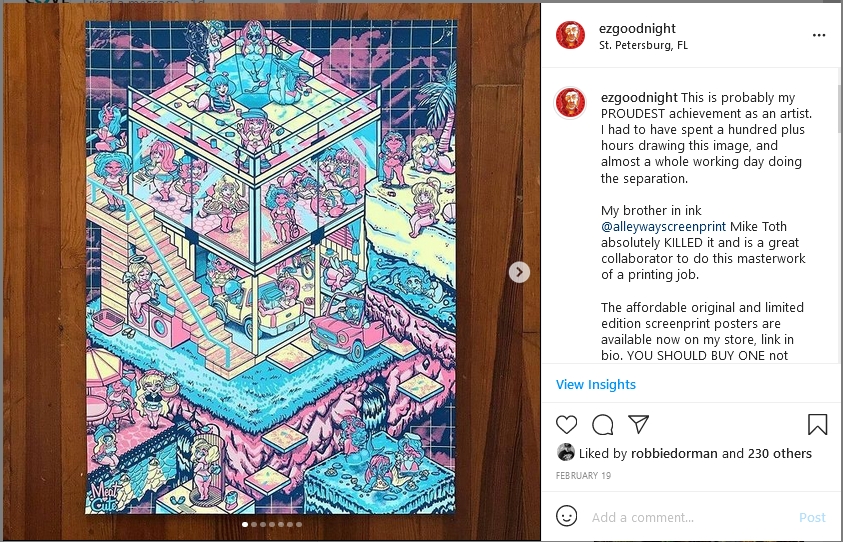Open the three-dot more options menu
The height and width of the screenshot is (542, 843).
818,35
